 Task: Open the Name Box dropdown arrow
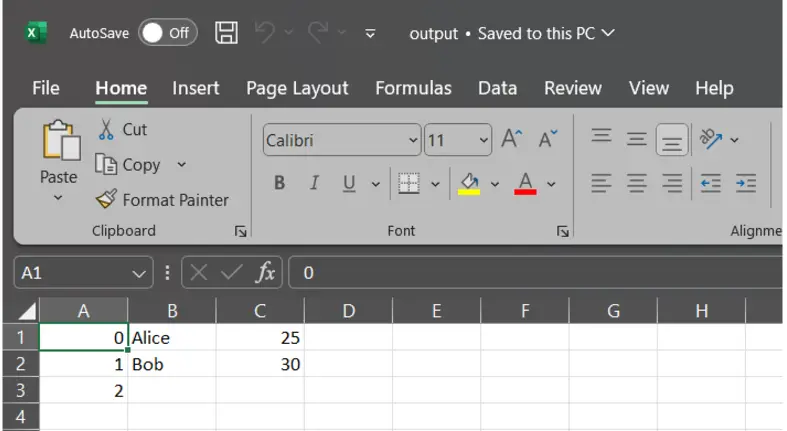(139, 273)
